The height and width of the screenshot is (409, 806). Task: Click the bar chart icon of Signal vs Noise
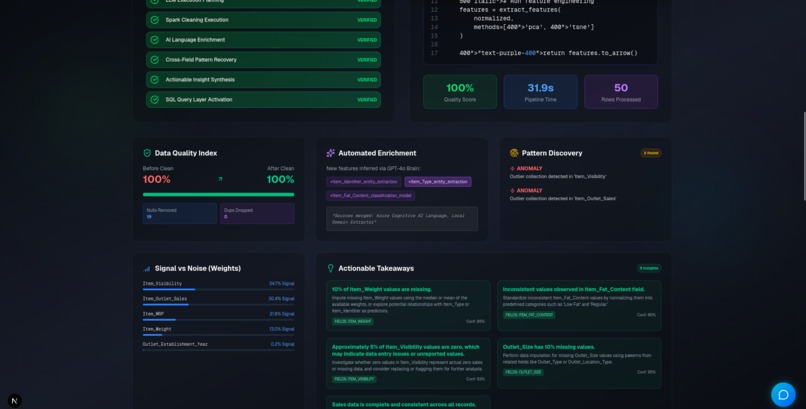coord(147,269)
